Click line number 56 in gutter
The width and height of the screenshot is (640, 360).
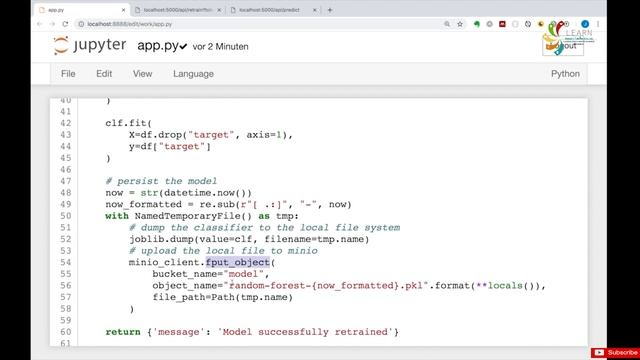click(65, 285)
